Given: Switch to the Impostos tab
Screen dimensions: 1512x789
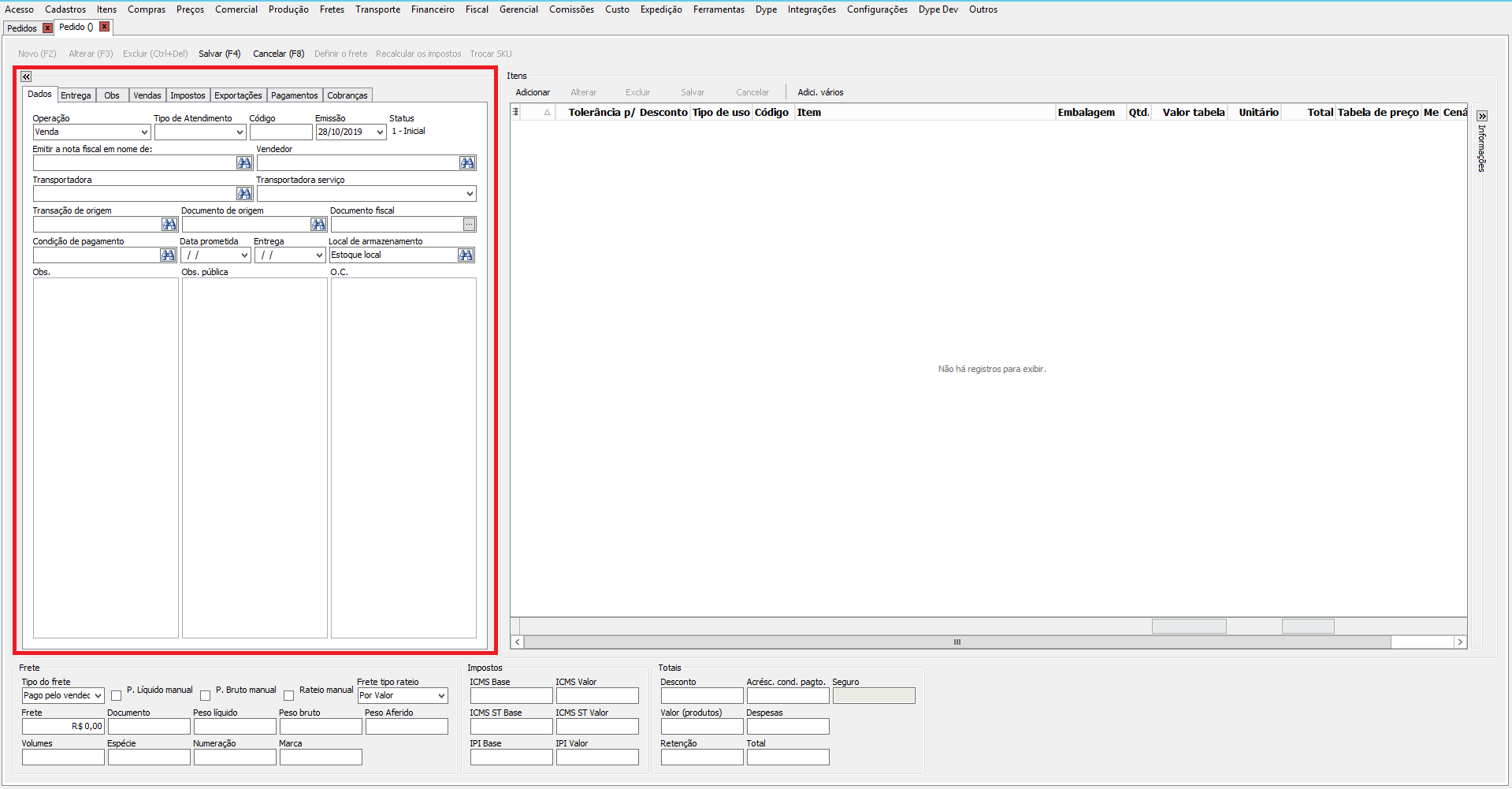Looking at the screenshot, I should pyautogui.click(x=188, y=95).
